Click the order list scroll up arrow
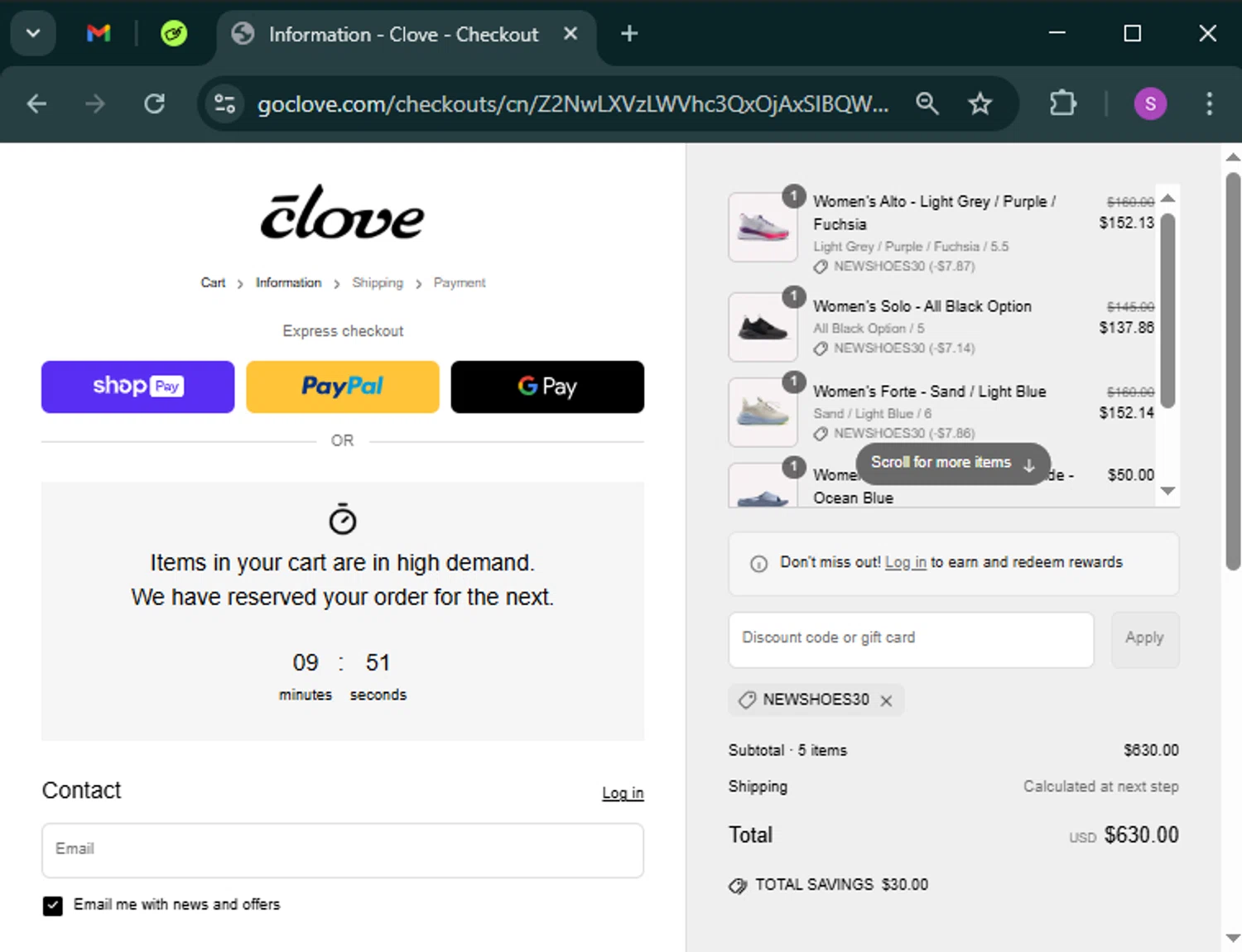The width and height of the screenshot is (1242, 952). [x=1167, y=198]
